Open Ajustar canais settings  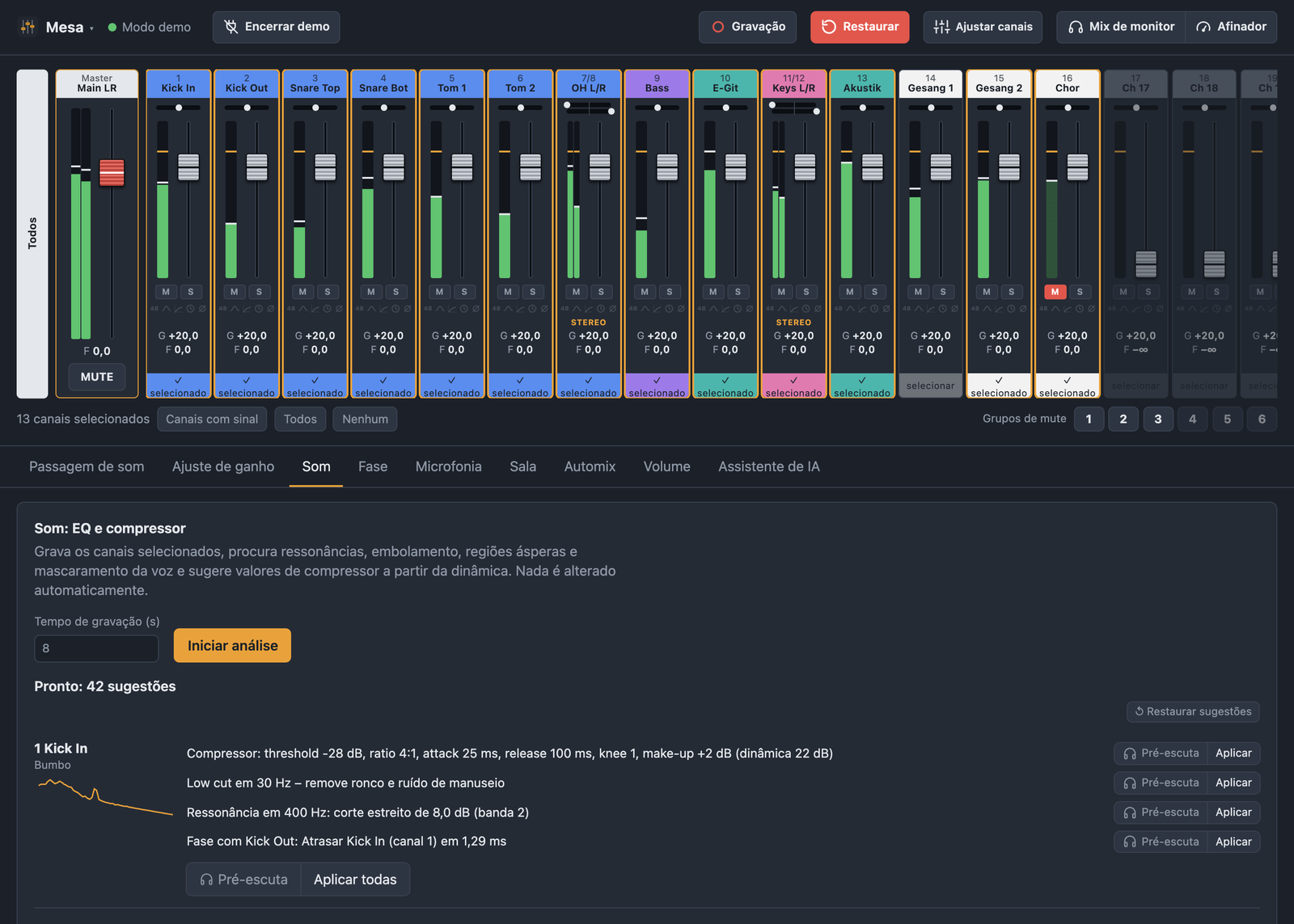coord(983,27)
